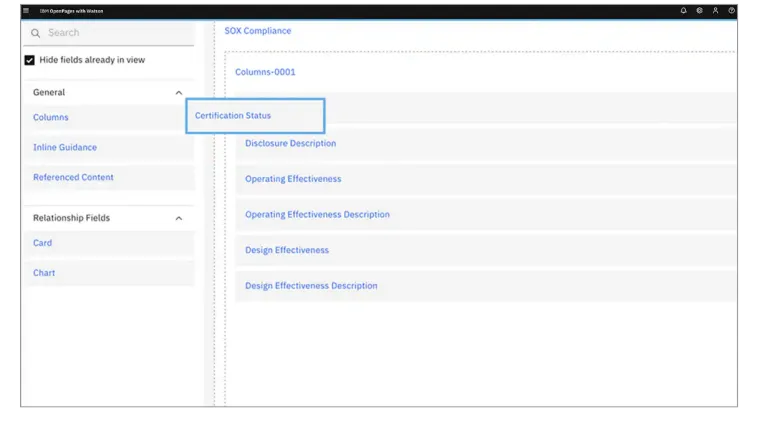Select the Card relationship field

click(x=109, y=243)
